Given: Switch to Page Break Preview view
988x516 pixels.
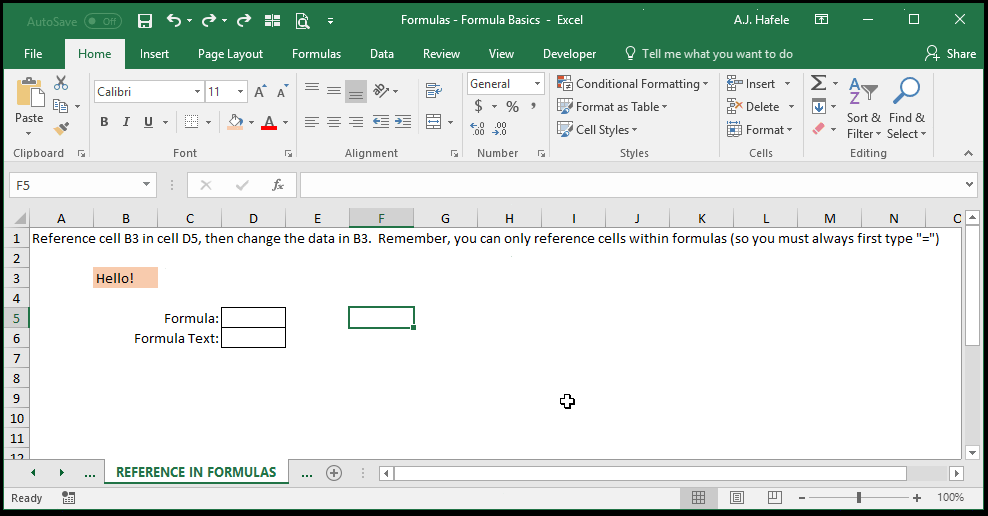Looking at the screenshot, I should pos(774,498).
